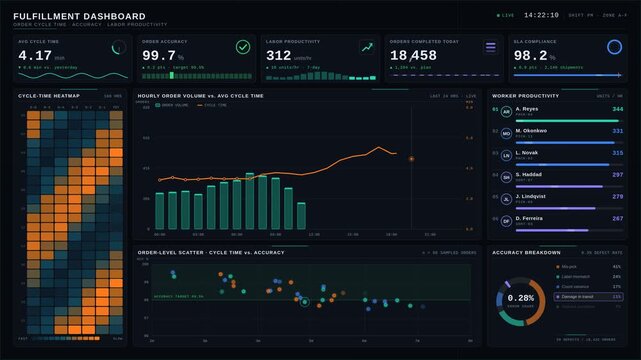The image size is (641, 360).
Task: Select S. Haddad avatar badge SH
Action: (506, 177)
